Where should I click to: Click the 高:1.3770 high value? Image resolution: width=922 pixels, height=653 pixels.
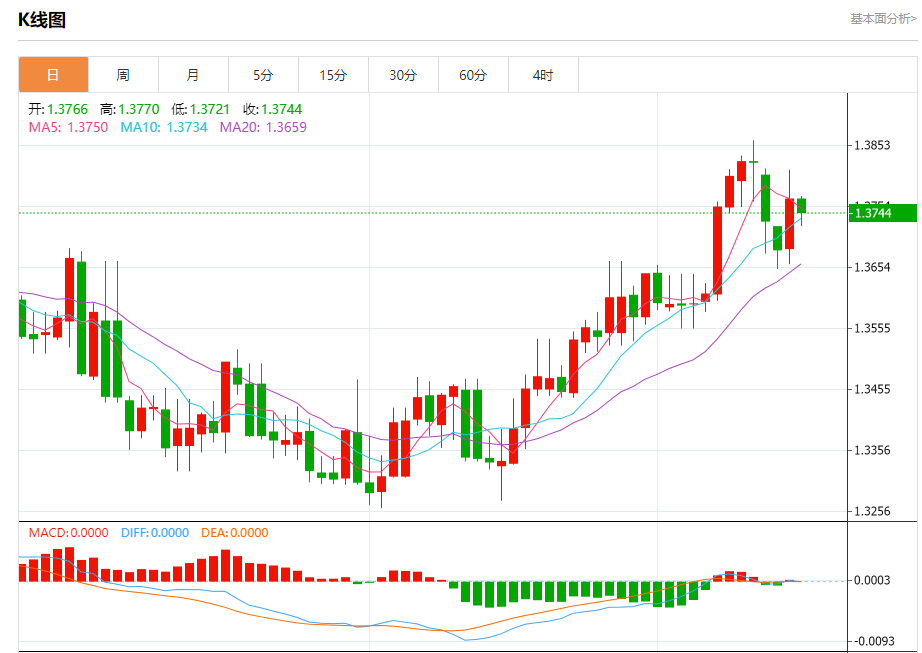129,109
